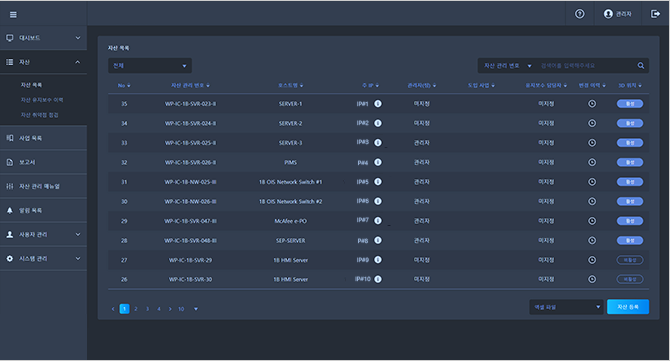The height and width of the screenshot is (361, 670).
Task: Collapse the 자산 sidebar section
Action: click(43, 62)
